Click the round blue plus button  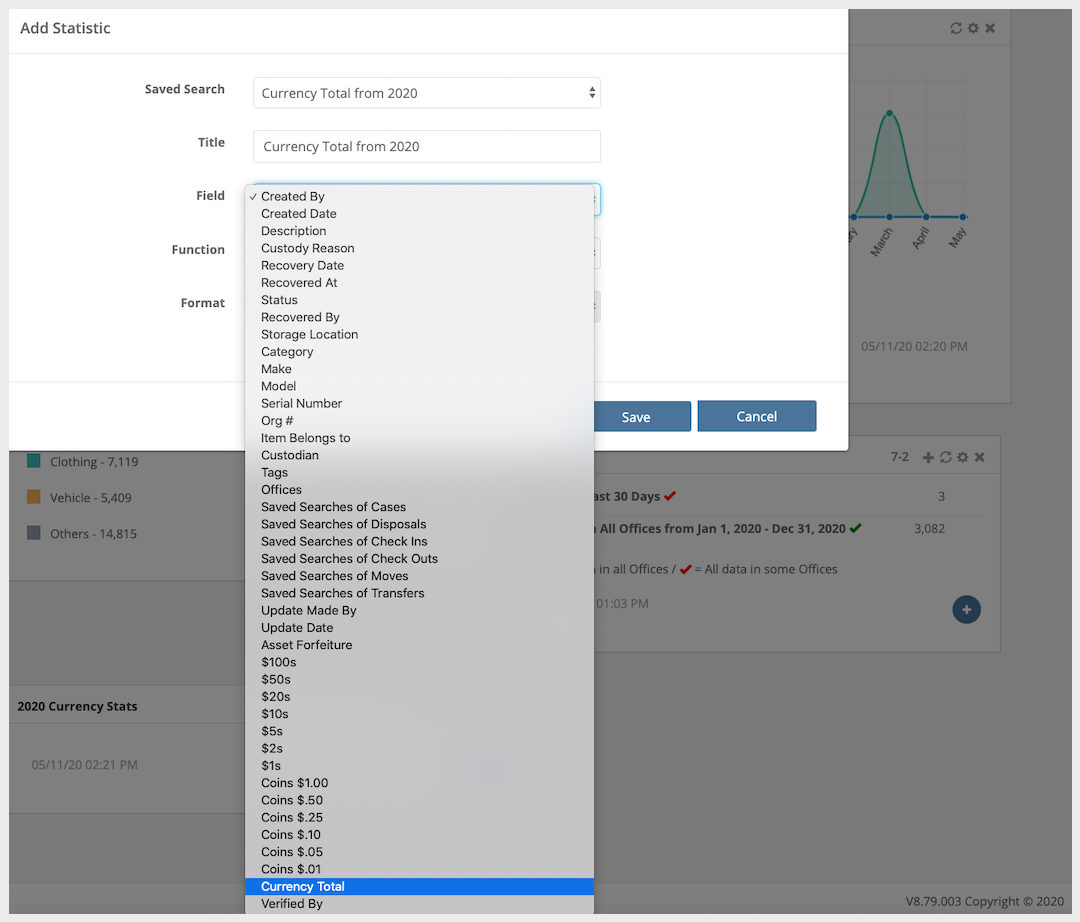pyautogui.click(x=966, y=609)
